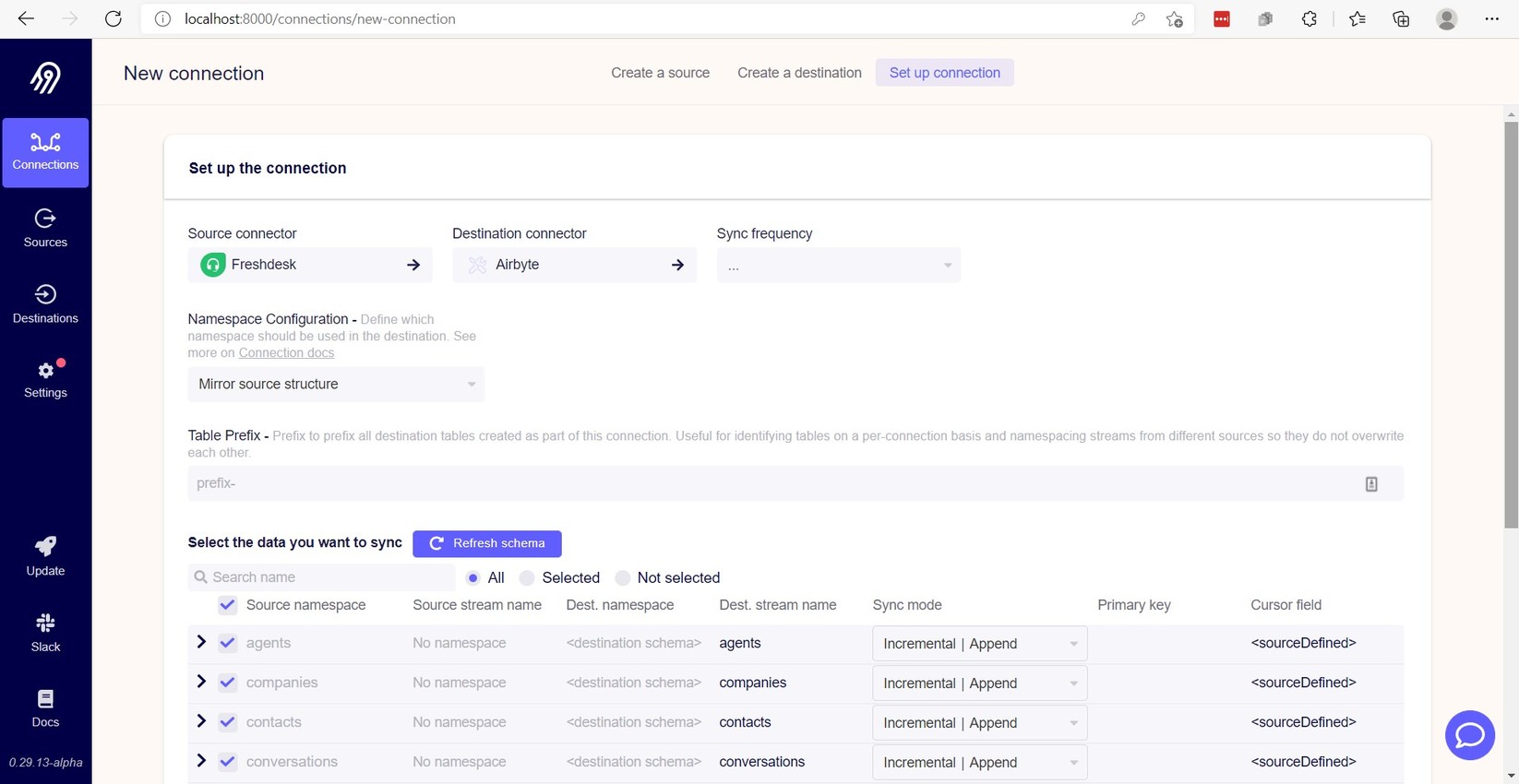Click the Freshdesk source connector arrow
Screen dimensions: 1519x784
point(413,265)
